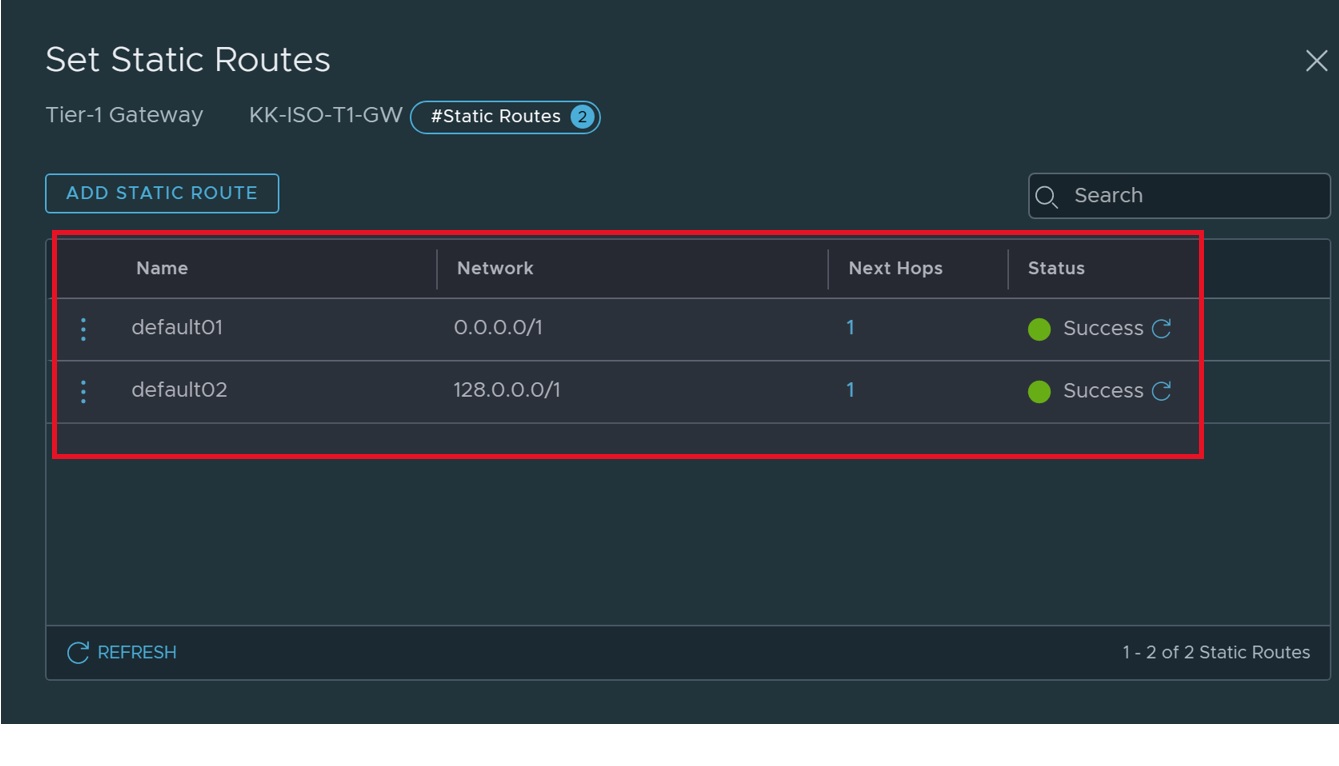Sort by the Network column header
Viewport: 1339px width, 766px height.
[x=495, y=268]
